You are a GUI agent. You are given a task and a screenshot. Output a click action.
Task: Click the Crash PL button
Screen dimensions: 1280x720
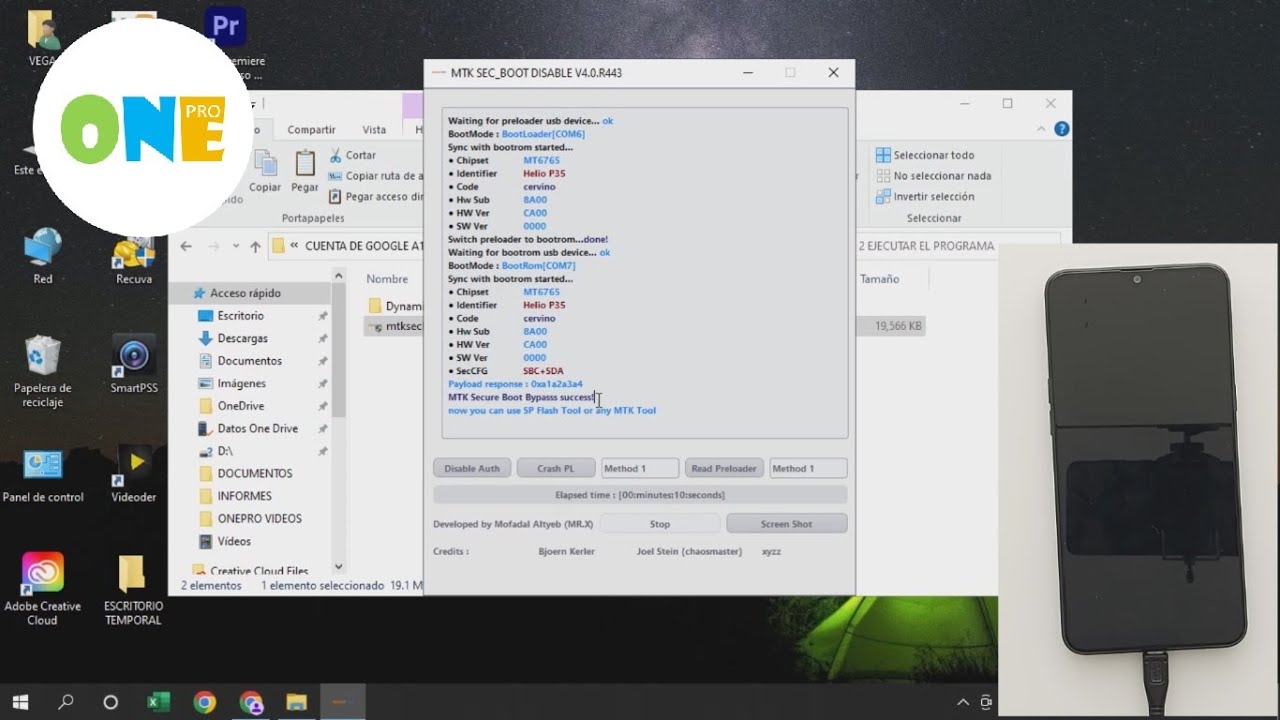point(556,468)
